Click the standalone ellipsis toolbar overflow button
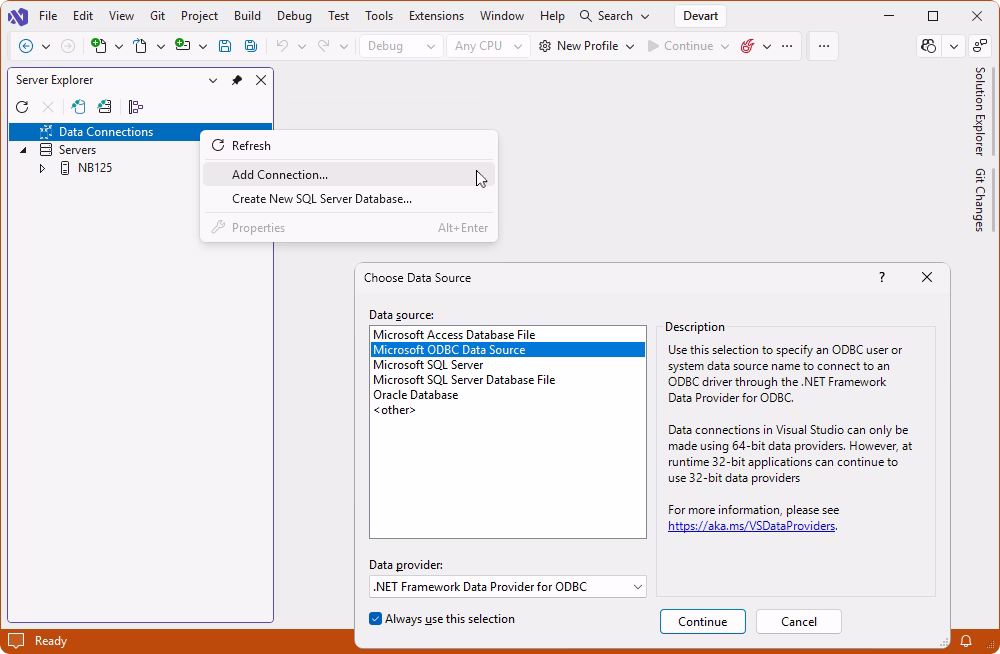This screenshot has height=654, width=1000. (x=824, y=46)
